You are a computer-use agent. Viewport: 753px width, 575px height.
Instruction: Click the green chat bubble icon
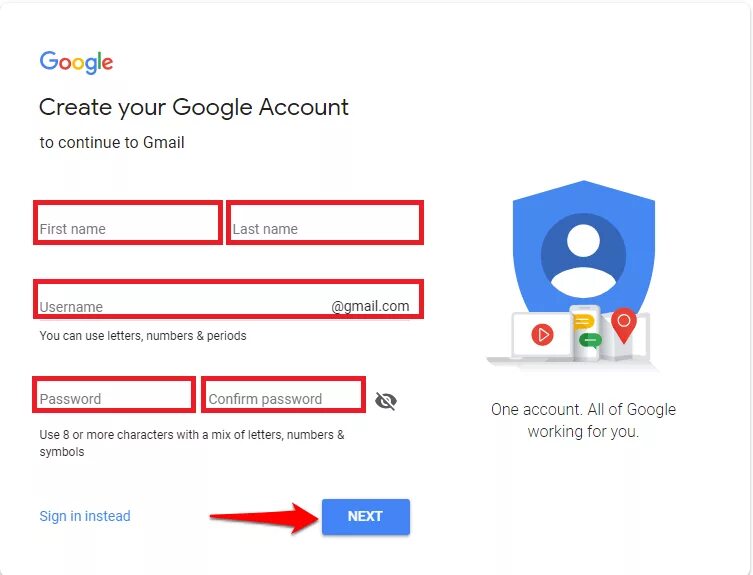pyautogui.click(x=590, y=340)
